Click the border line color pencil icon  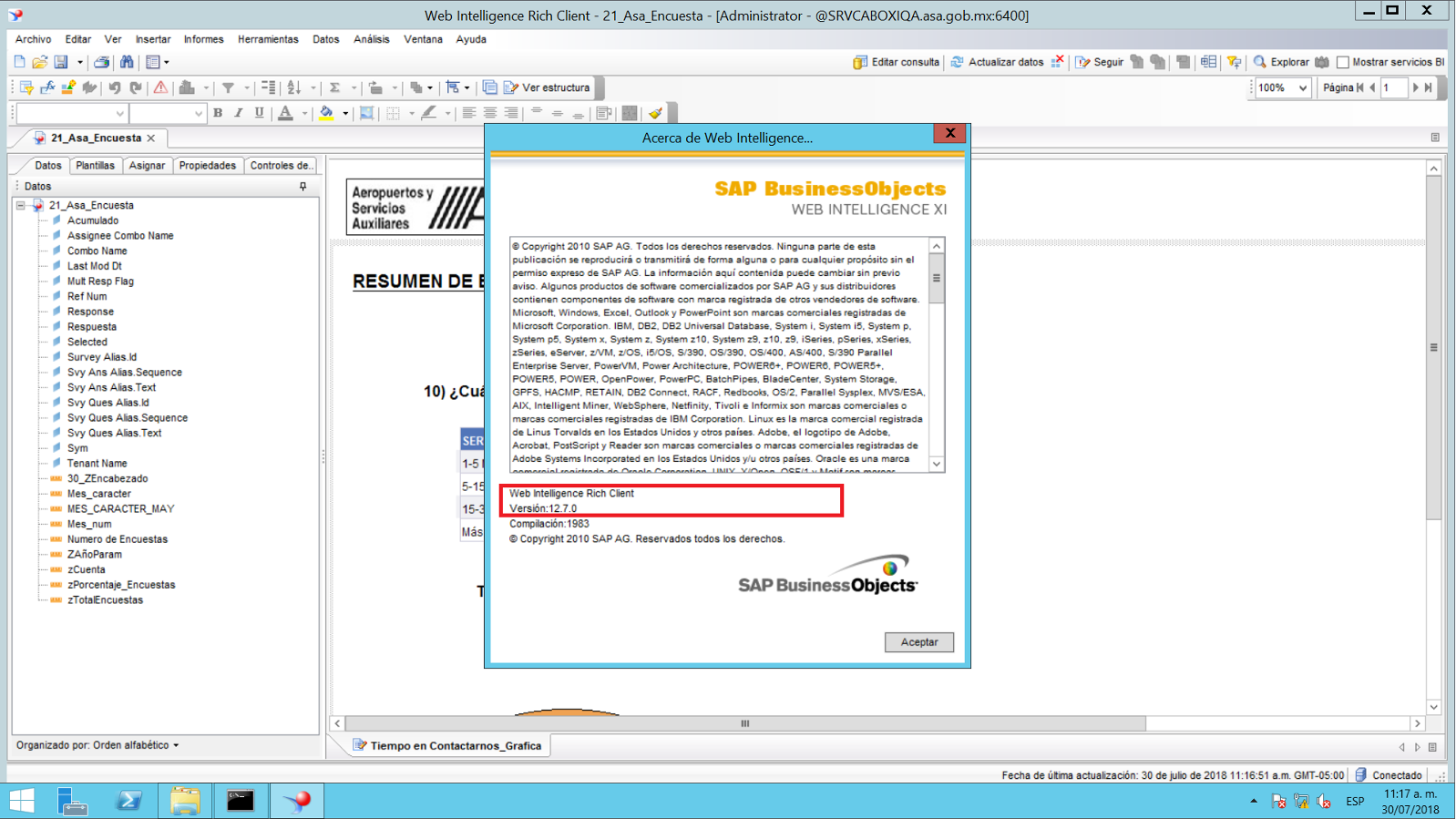click(429, 113)
